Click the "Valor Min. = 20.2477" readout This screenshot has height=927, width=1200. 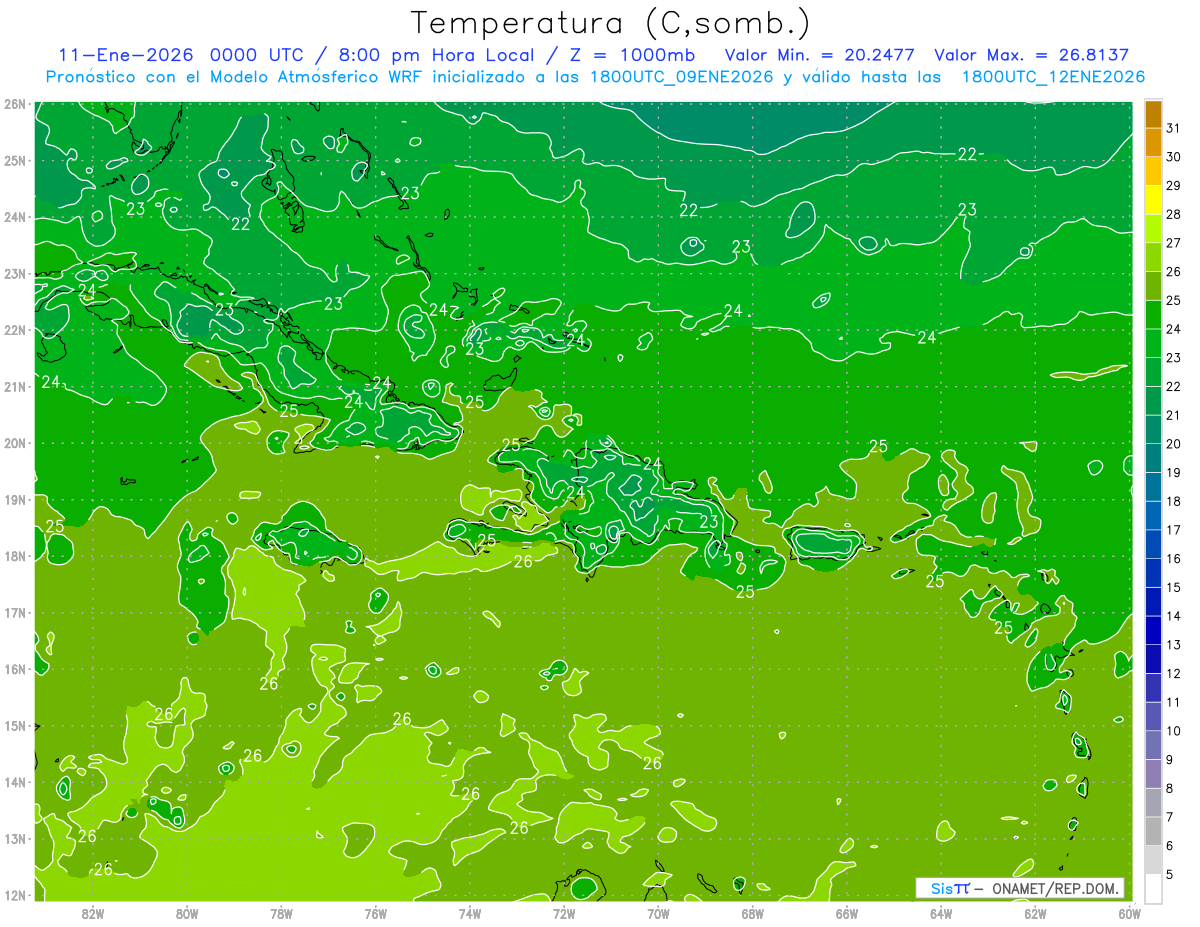click(820, 55)
